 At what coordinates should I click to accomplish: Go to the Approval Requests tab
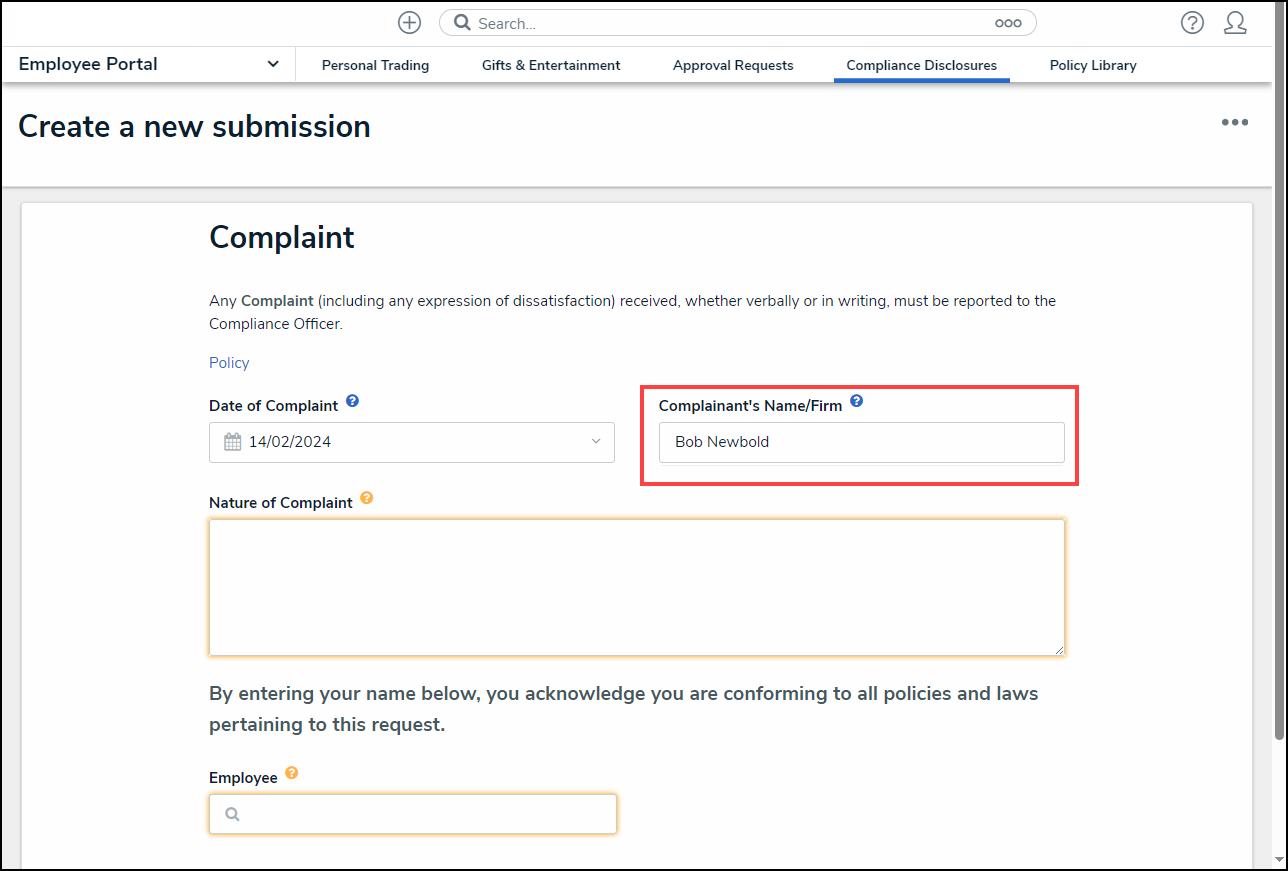click(x=733, y=65)
